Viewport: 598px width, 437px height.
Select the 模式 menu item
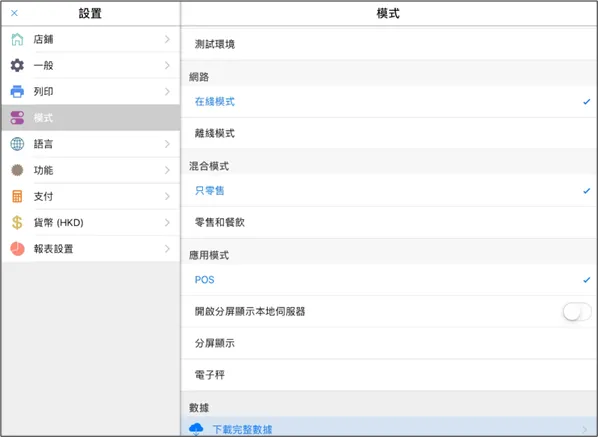coord(91,118)
